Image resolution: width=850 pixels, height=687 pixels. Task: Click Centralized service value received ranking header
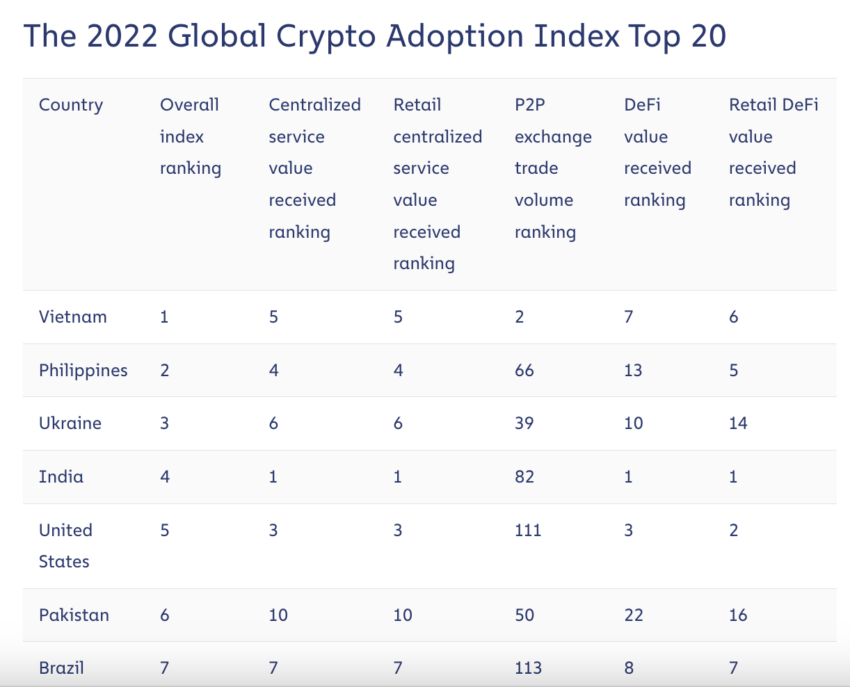click(314, 168)
